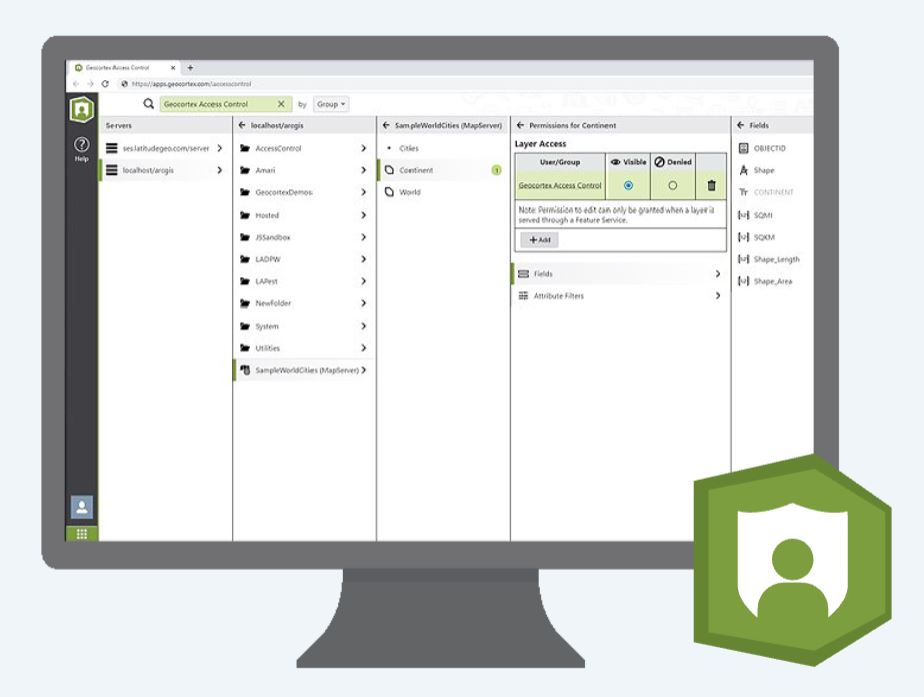Select the World layer
The height and width of the screenshot is (697, 924).
443,192
